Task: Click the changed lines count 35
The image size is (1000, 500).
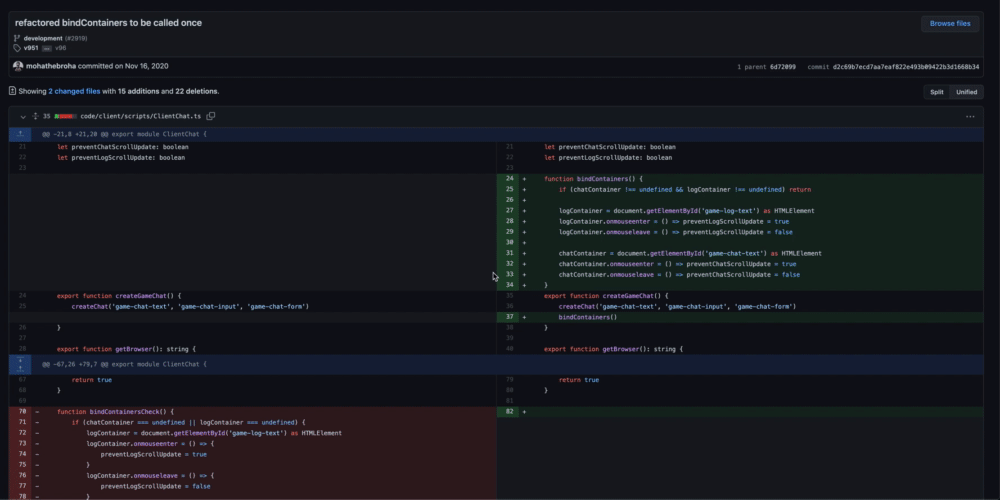Action: point(47,117)
